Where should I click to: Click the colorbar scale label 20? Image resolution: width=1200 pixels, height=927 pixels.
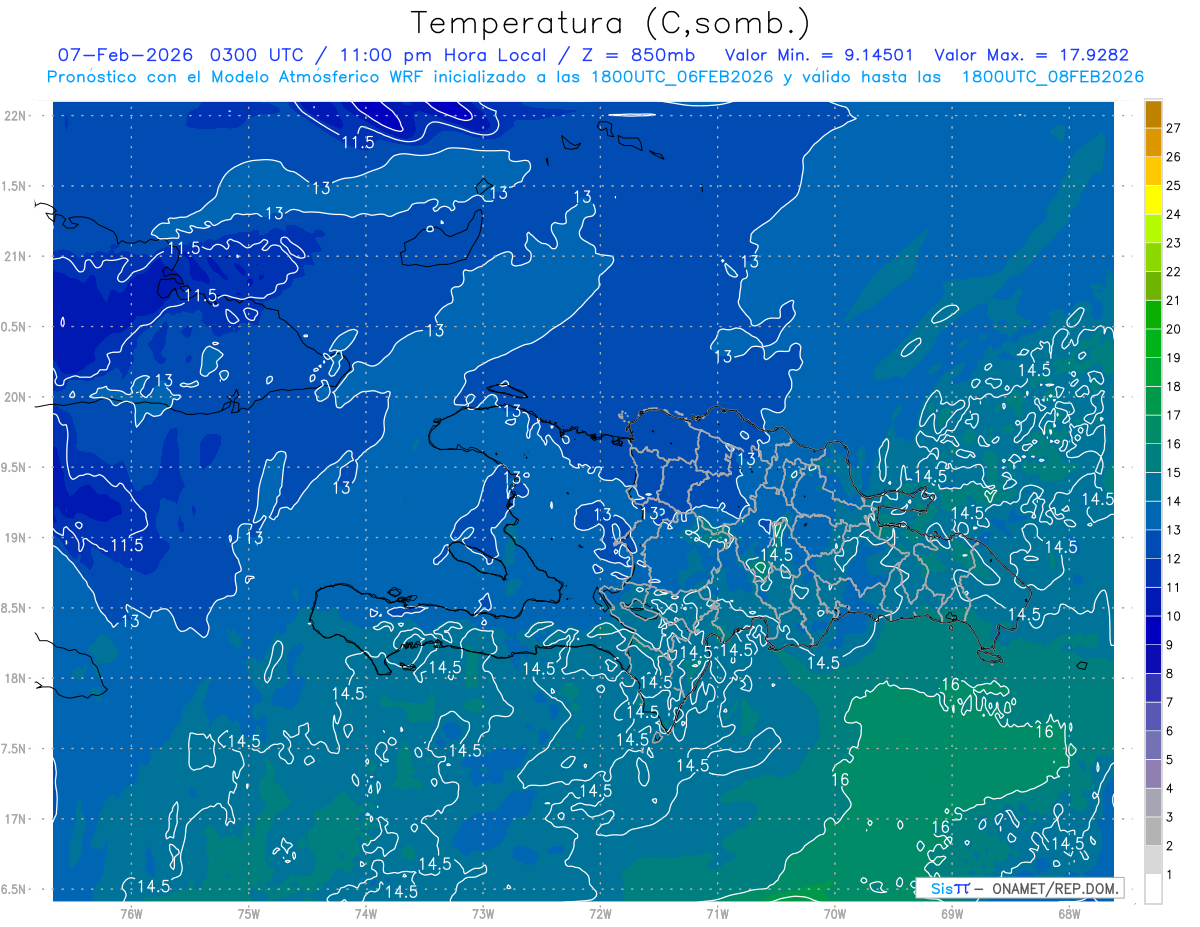tap(1174, 329)
